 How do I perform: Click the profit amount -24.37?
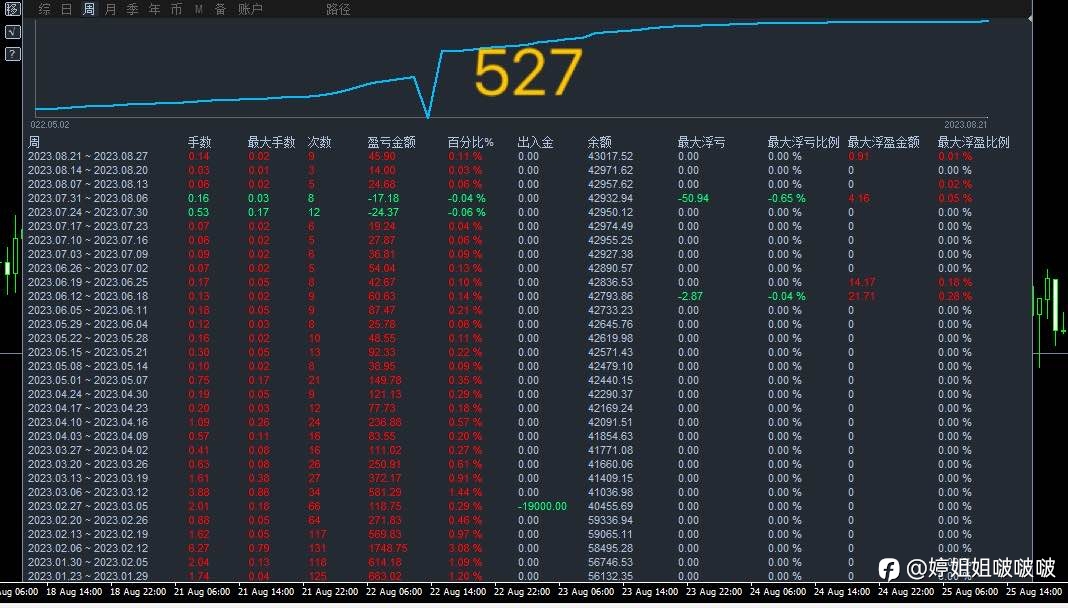(x=383, y=212)
